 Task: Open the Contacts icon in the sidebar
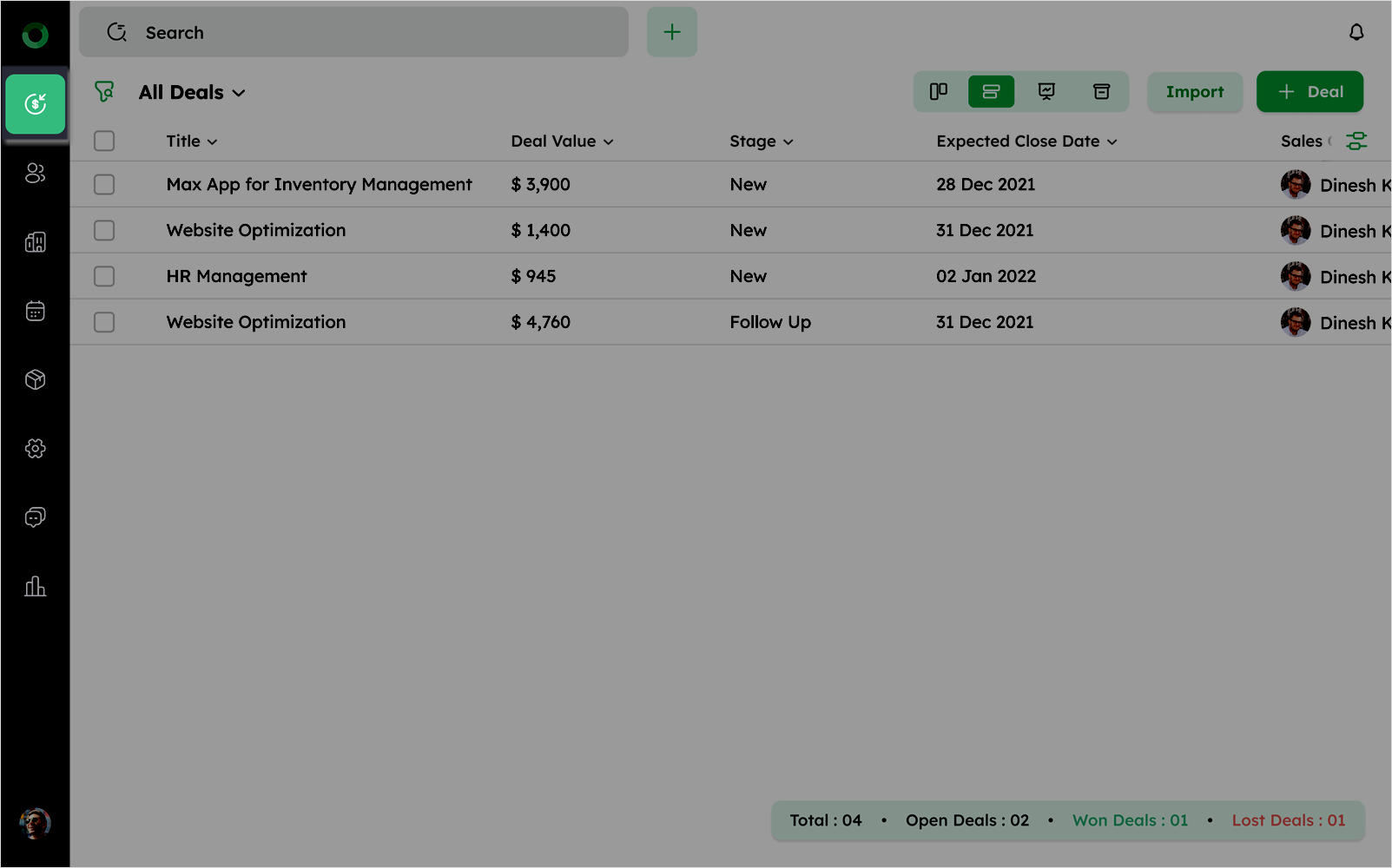pyautogui.click(x=35, y=174)
